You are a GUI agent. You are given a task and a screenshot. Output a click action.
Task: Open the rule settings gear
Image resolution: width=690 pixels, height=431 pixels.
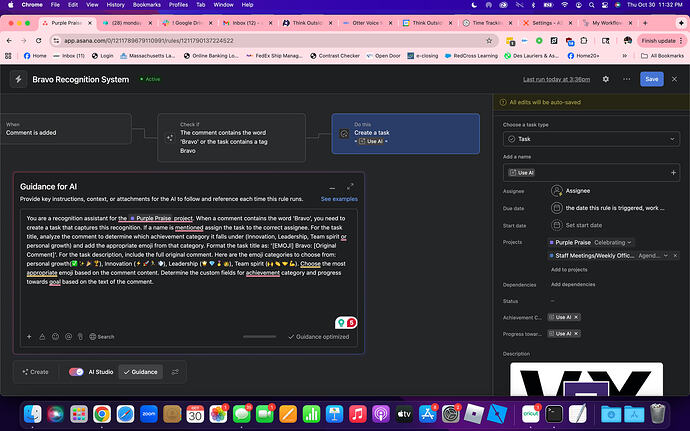click(606, 79)
